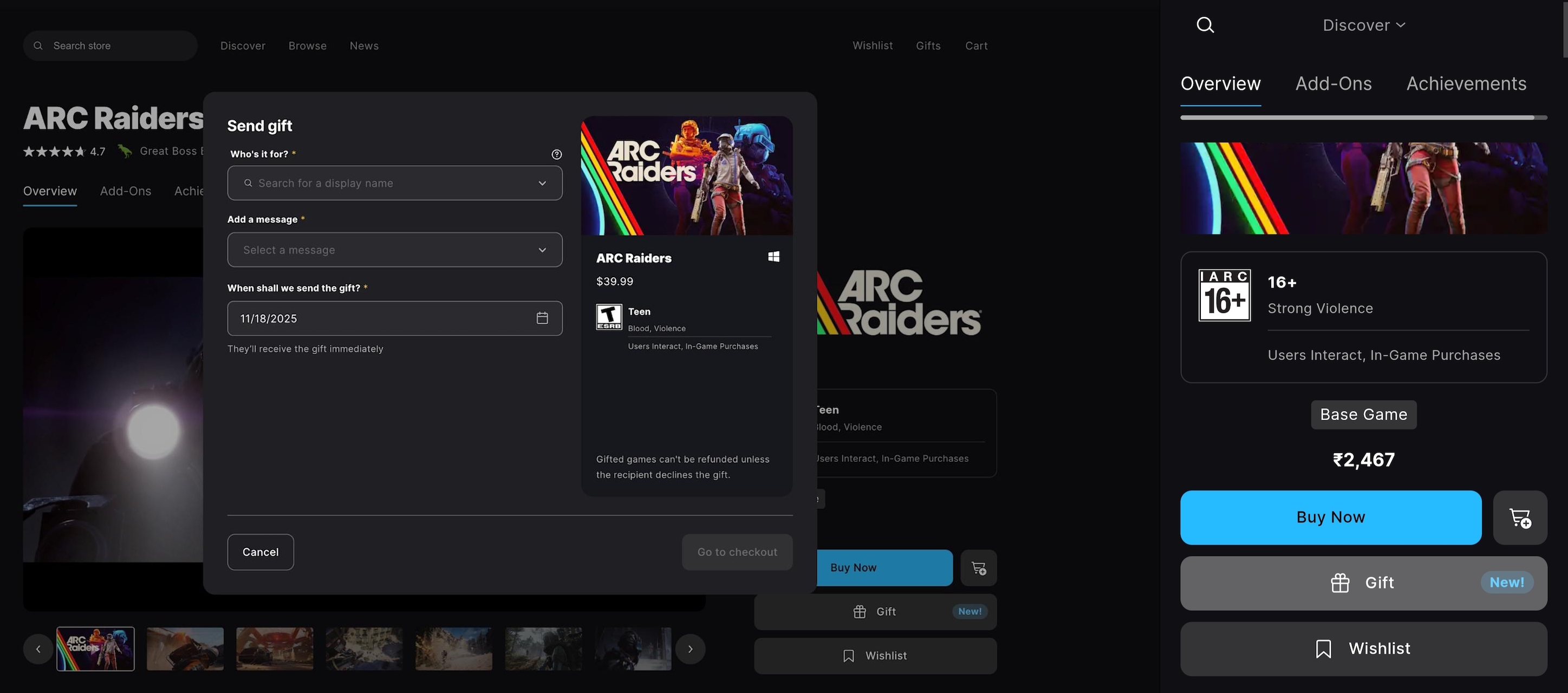
Task: Click the search icon in the store search bar
Action: [38, 45]
